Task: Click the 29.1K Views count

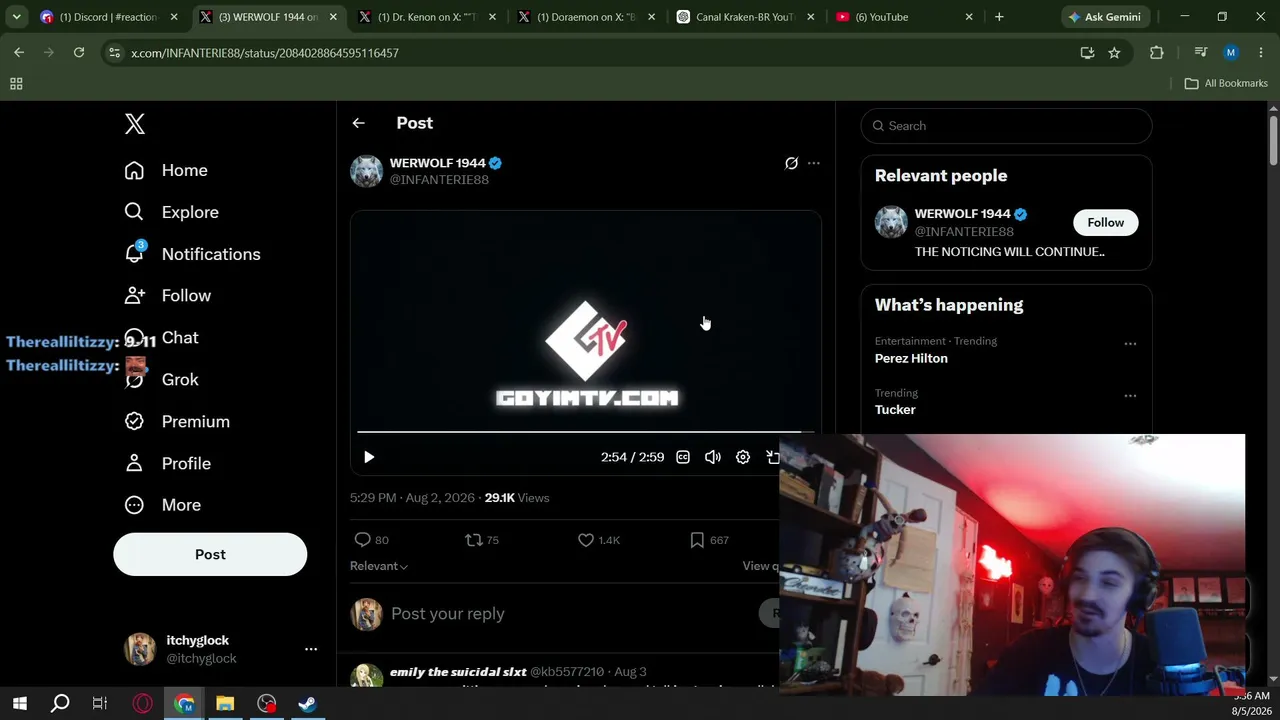Action: (517, 498)
